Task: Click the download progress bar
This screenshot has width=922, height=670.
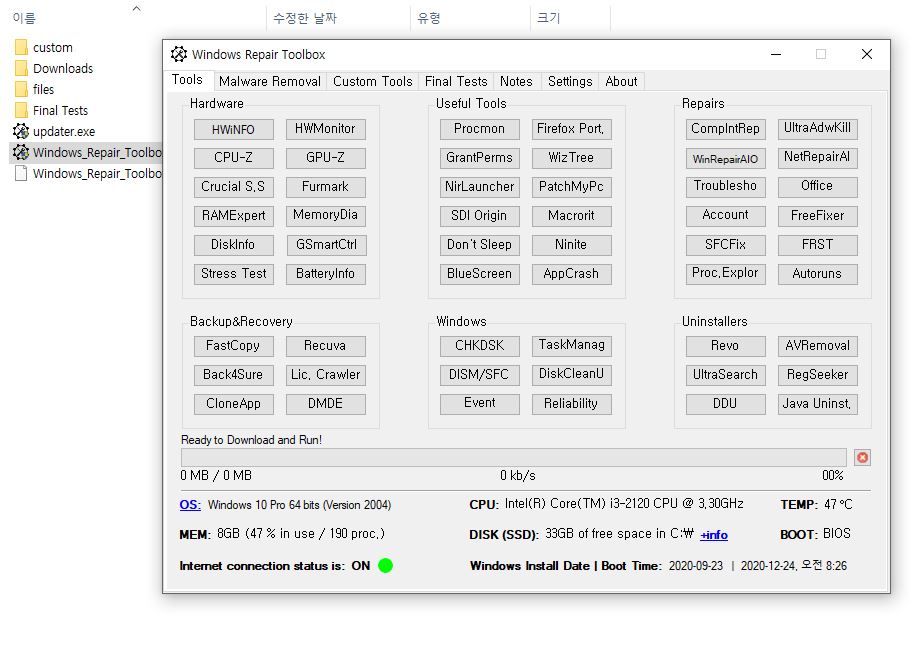Action: [x=514, y=457]
